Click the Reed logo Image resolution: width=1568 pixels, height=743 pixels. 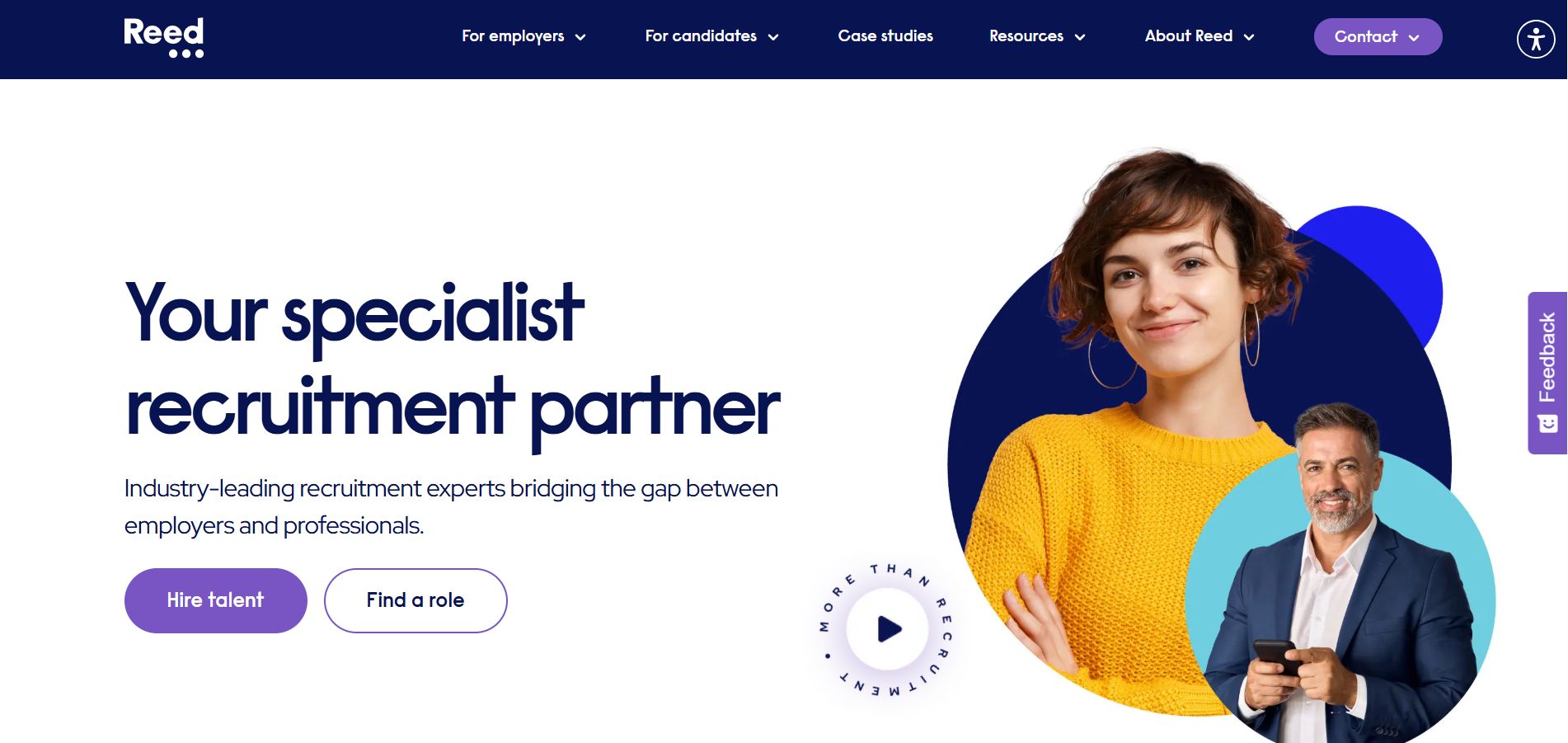[163, 38]
